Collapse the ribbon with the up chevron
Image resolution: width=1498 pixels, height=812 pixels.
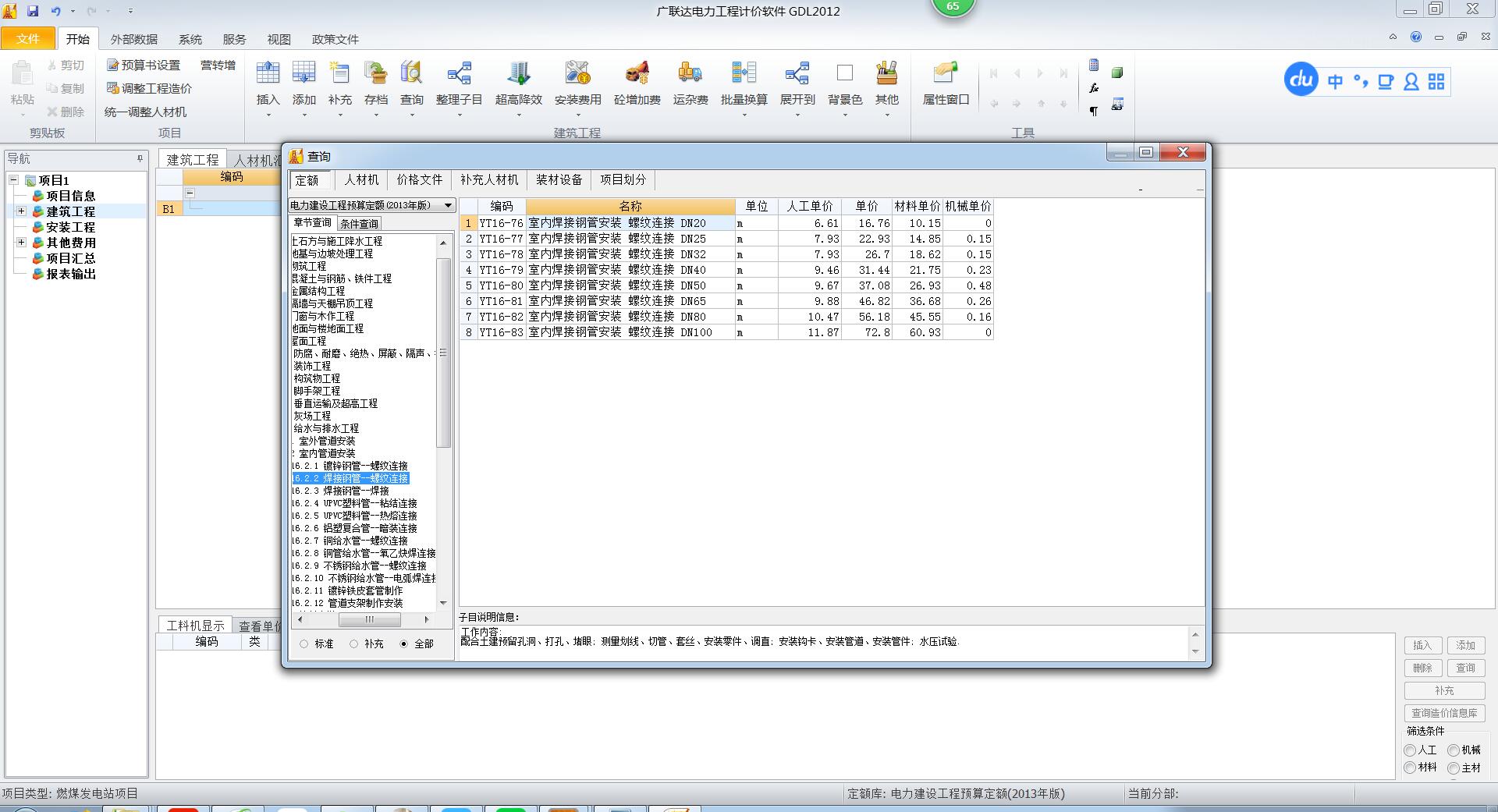[x=1393, y=37]
